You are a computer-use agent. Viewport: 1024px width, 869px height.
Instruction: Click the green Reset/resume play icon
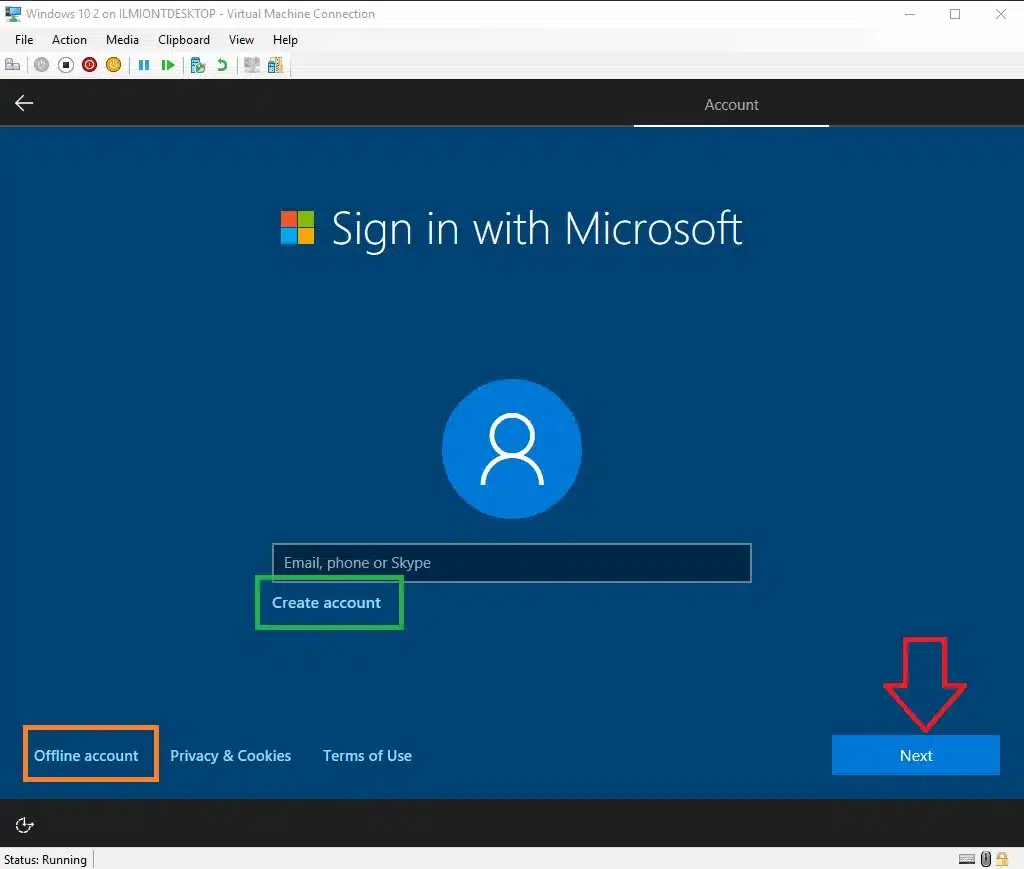tap(168, 65)
